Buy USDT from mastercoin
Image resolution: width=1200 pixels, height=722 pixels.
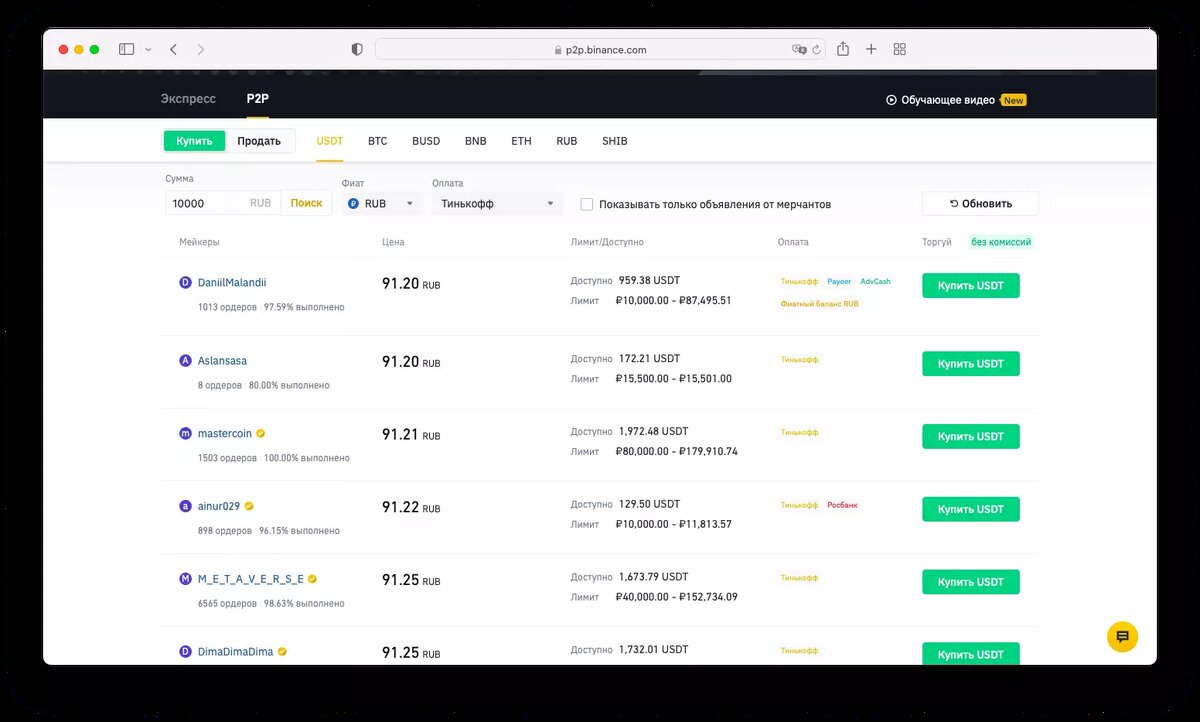tap(971, 436)
